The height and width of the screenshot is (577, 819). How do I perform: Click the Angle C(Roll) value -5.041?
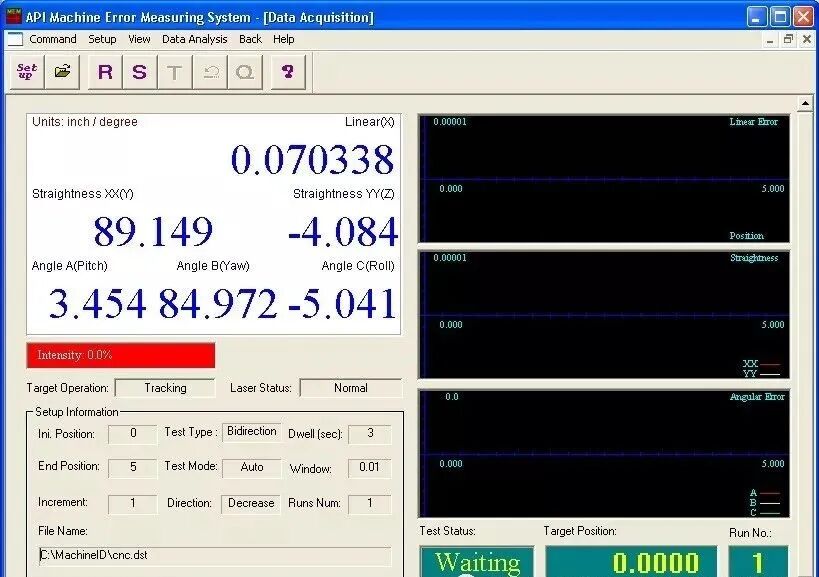point(342,304)
